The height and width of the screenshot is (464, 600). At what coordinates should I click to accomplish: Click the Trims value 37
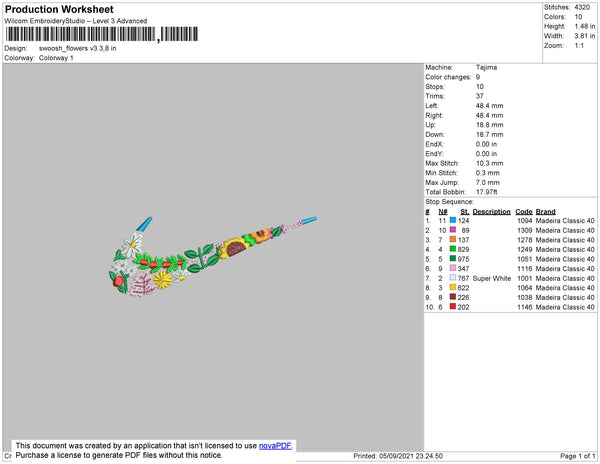click(x=480, y=96)
